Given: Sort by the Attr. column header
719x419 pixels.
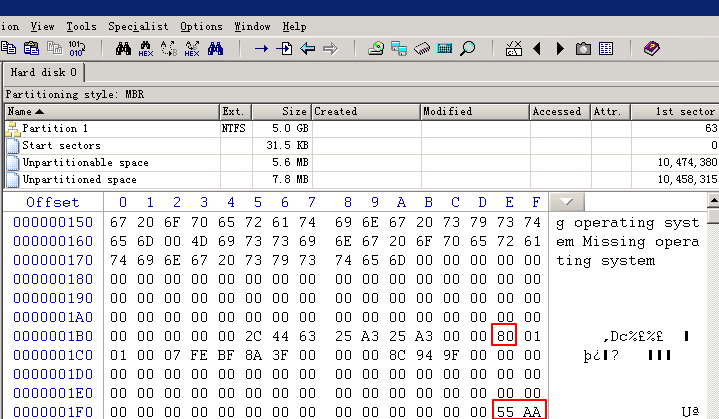Looking at the screenshot, I should coord(610,111).
